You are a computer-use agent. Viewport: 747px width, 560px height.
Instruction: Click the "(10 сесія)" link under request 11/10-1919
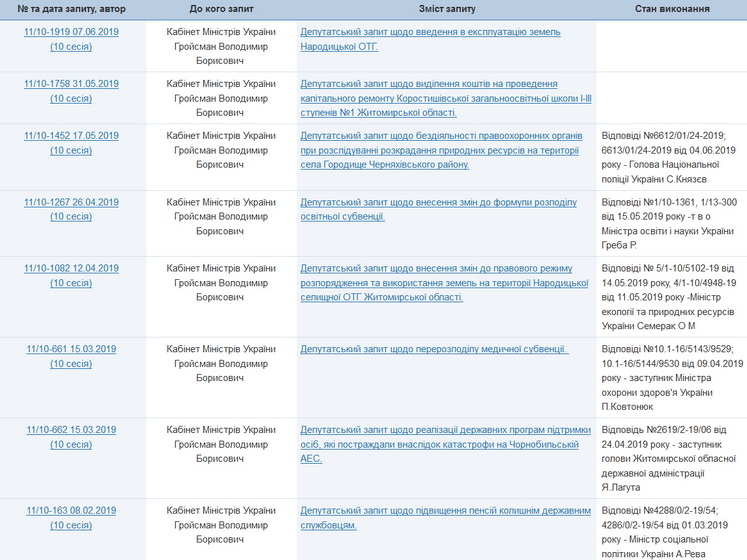71,46
